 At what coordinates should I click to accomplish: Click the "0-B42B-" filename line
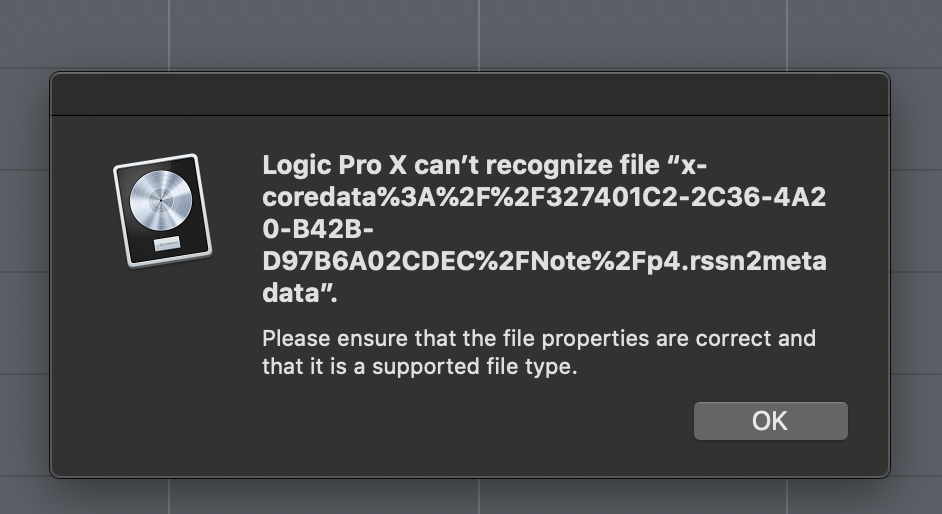click(300, 230)
